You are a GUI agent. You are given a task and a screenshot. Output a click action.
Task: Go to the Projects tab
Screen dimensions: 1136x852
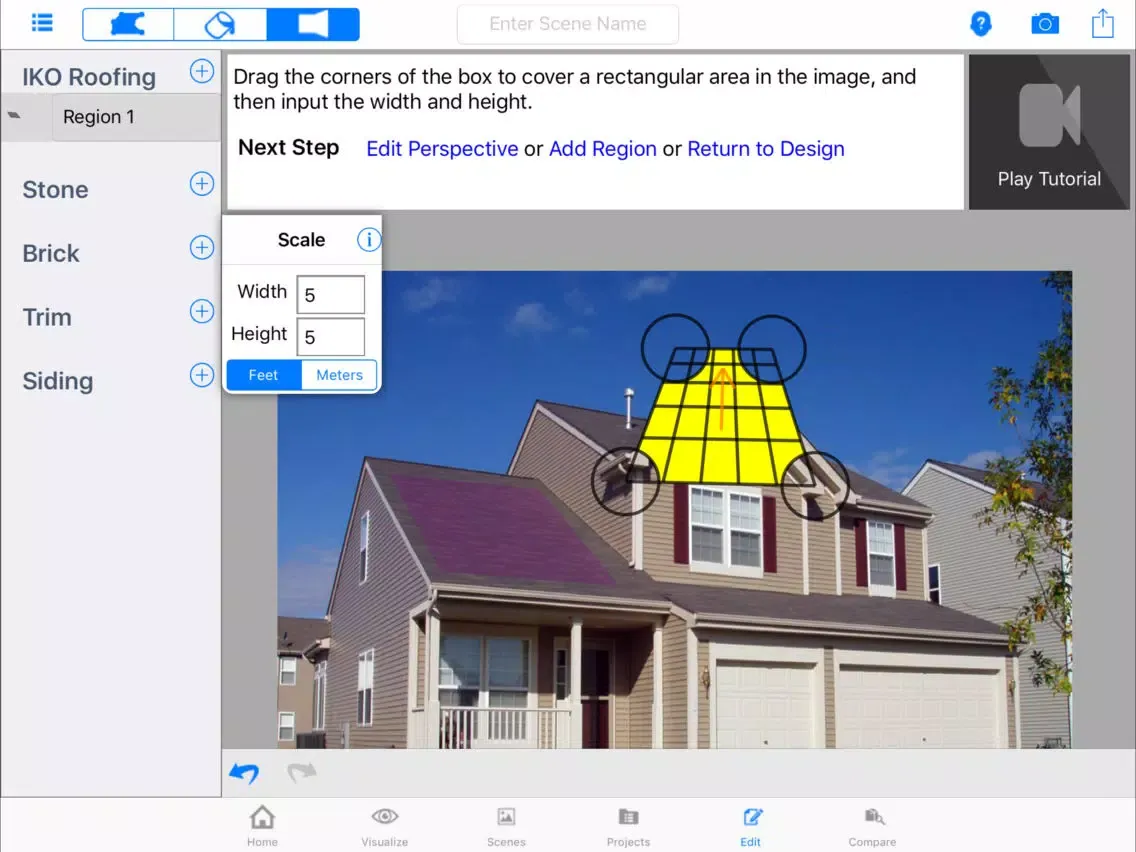click(628, 825)
